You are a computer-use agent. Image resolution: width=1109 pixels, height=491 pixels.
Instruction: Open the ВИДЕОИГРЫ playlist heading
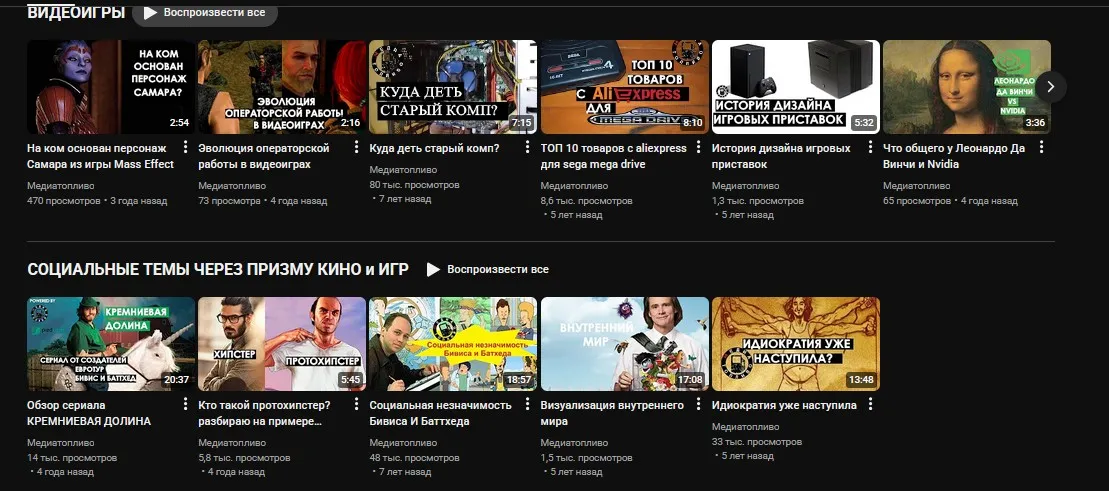click(x=76, y=13)
